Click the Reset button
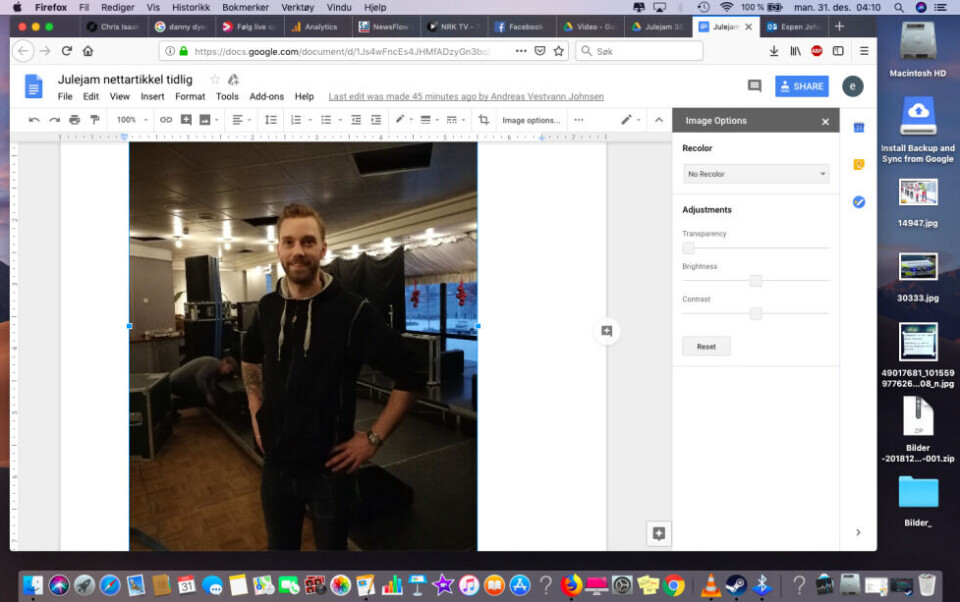This screenshot has width=960, height=602. [x=706, y=346]
